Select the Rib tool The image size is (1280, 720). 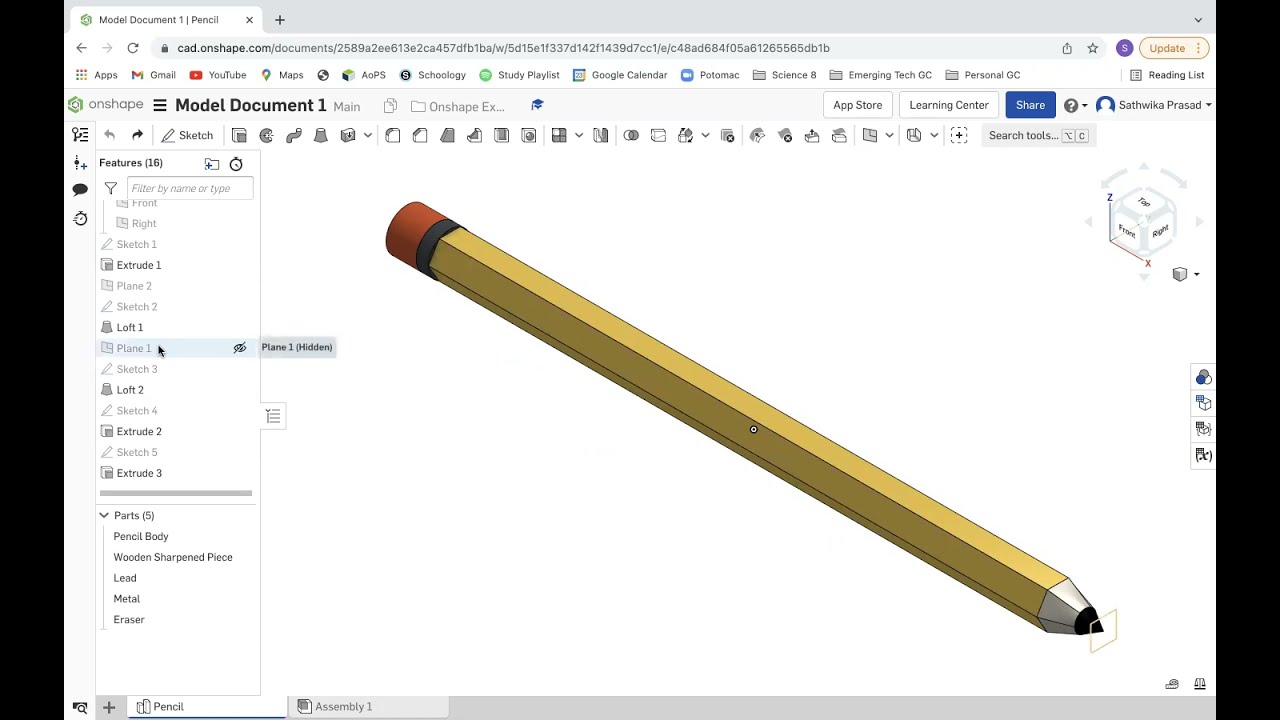[x=474, y=135]
